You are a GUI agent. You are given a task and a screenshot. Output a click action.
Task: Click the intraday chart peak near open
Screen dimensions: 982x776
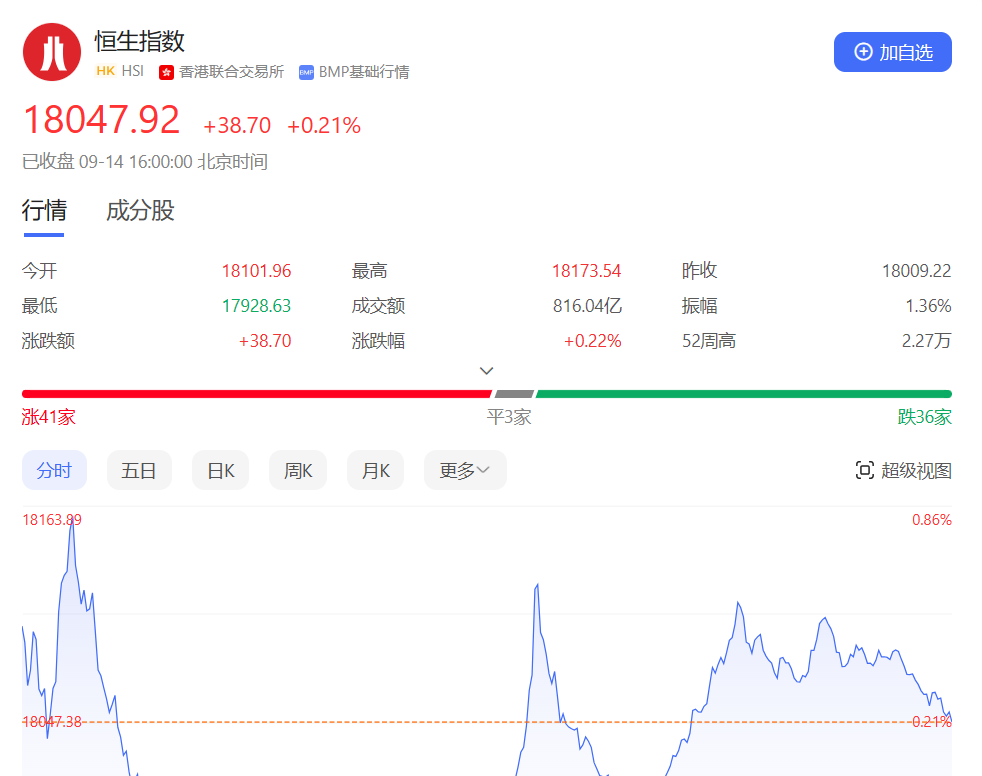click(x=72, y=522)
